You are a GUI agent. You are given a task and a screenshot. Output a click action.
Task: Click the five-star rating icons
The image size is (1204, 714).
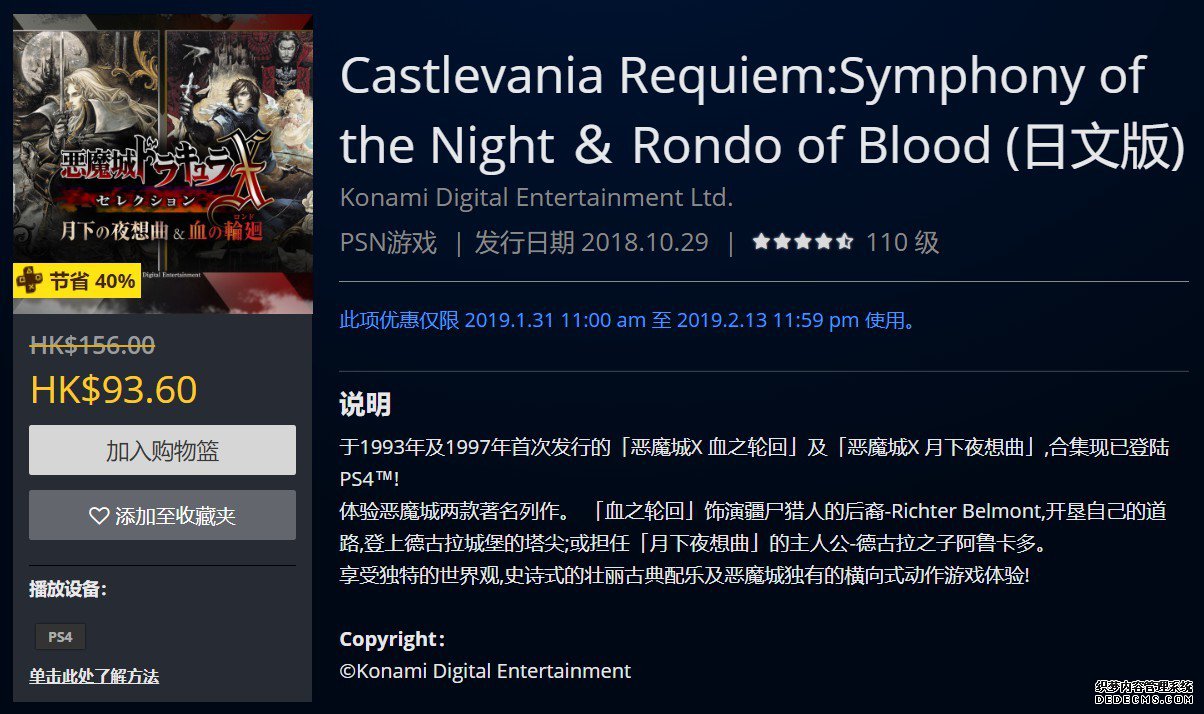point(803,242)
